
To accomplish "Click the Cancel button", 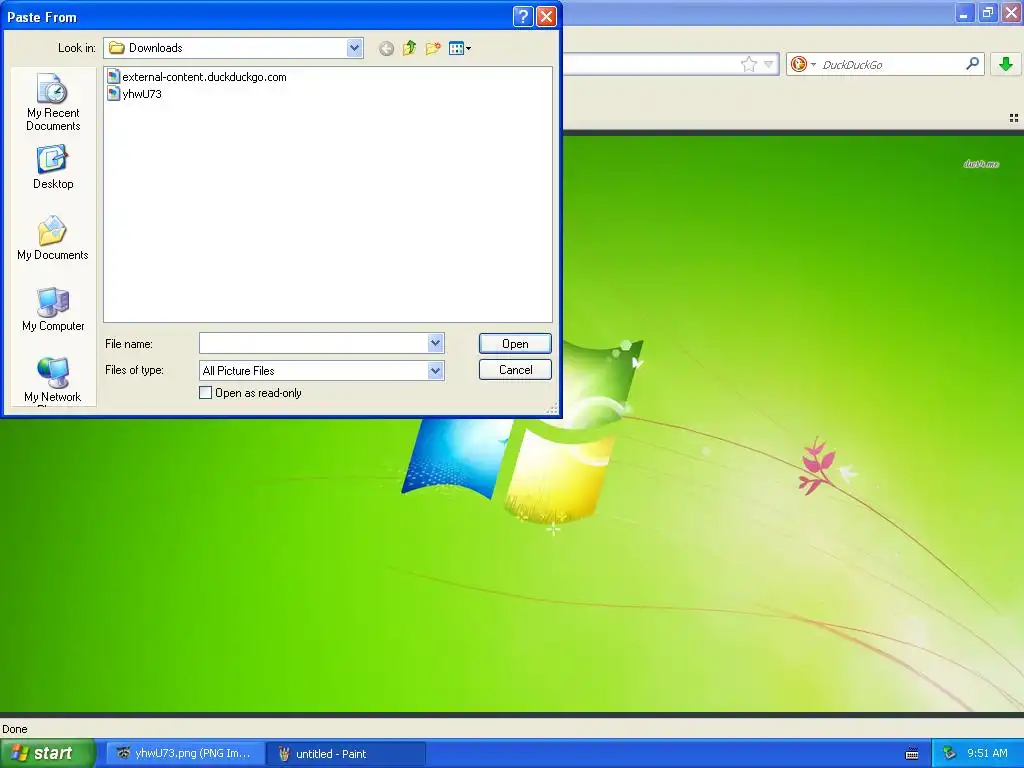I will click(x=515, y=370).
